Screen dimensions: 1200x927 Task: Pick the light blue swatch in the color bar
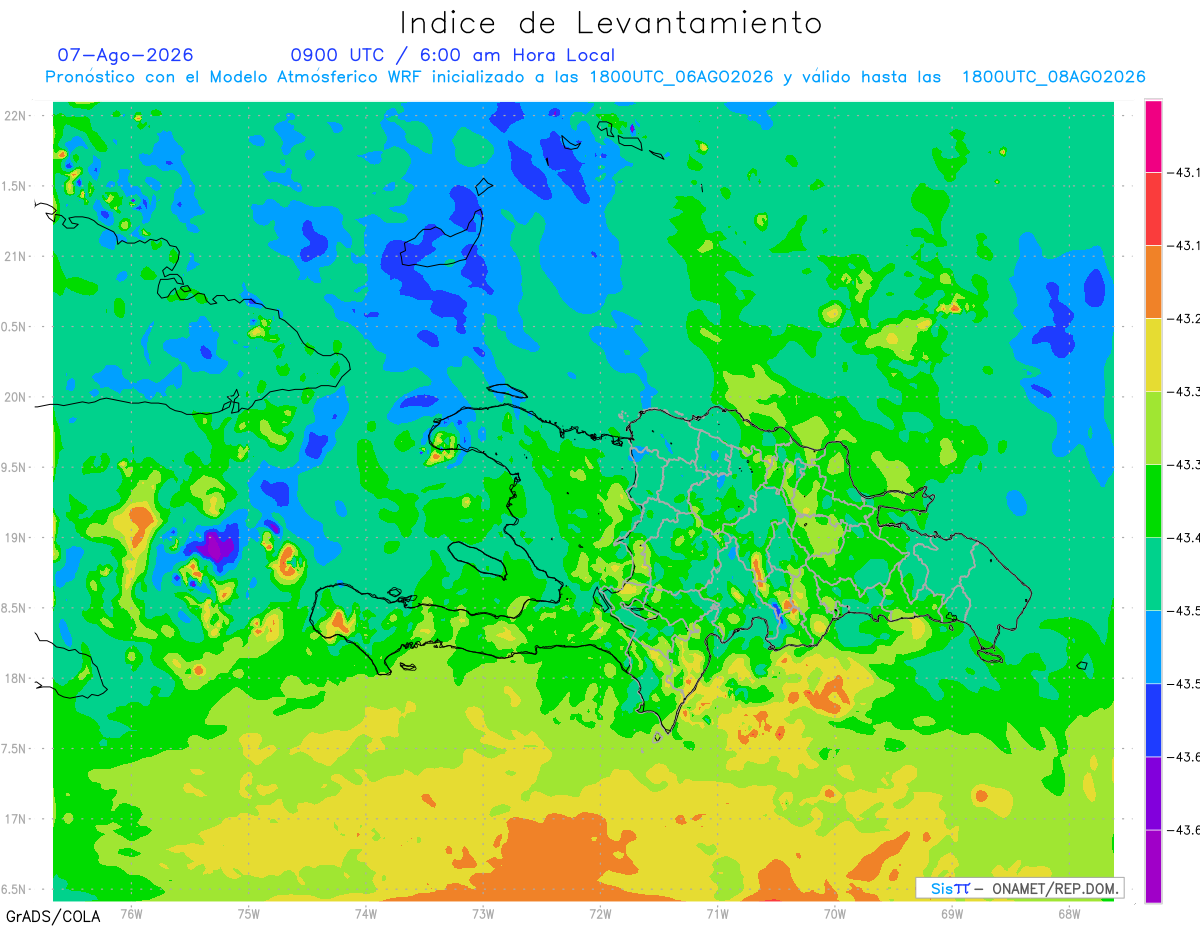click(x=1153, y=647)
